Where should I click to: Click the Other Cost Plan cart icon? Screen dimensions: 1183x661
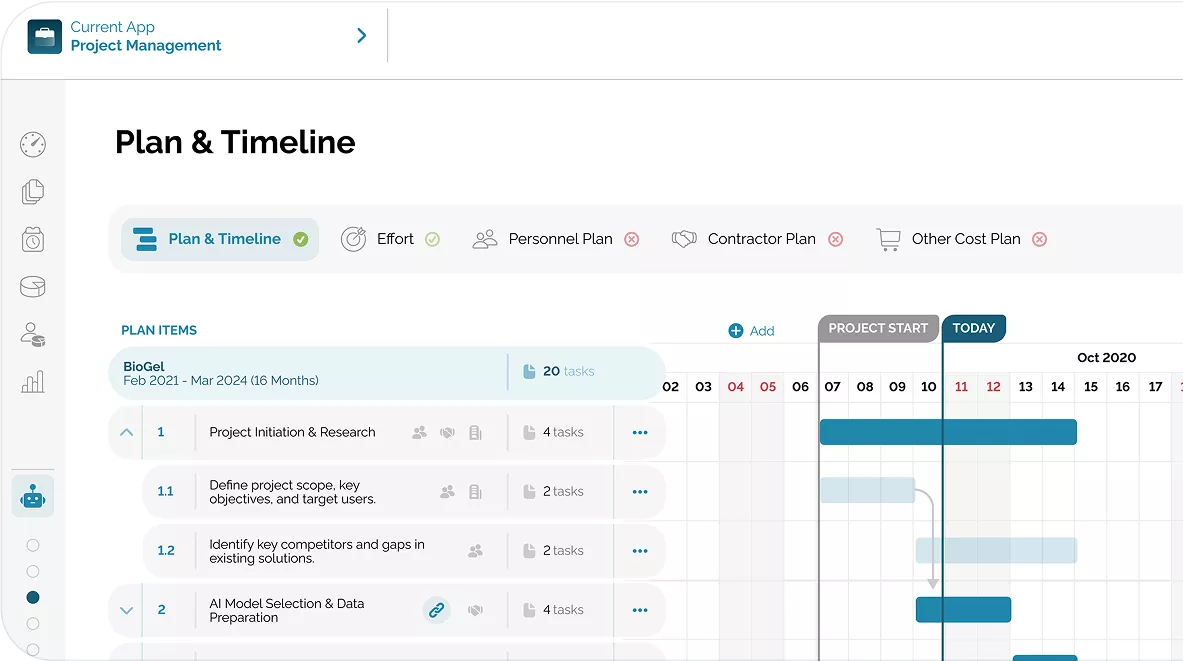pos(889,239)
